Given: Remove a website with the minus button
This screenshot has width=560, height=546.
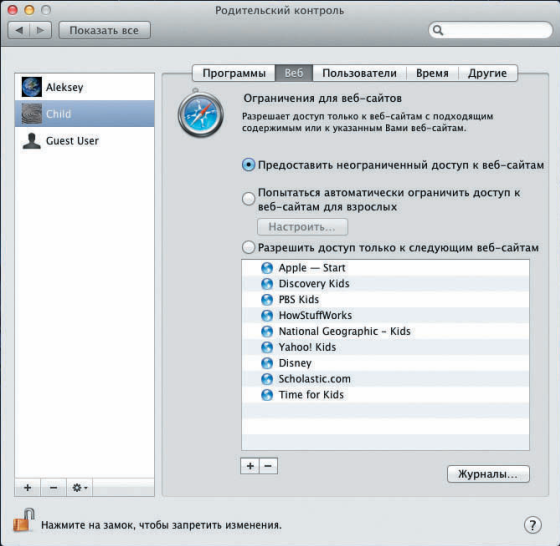Looking at the screenshot, I should [268, 466].
